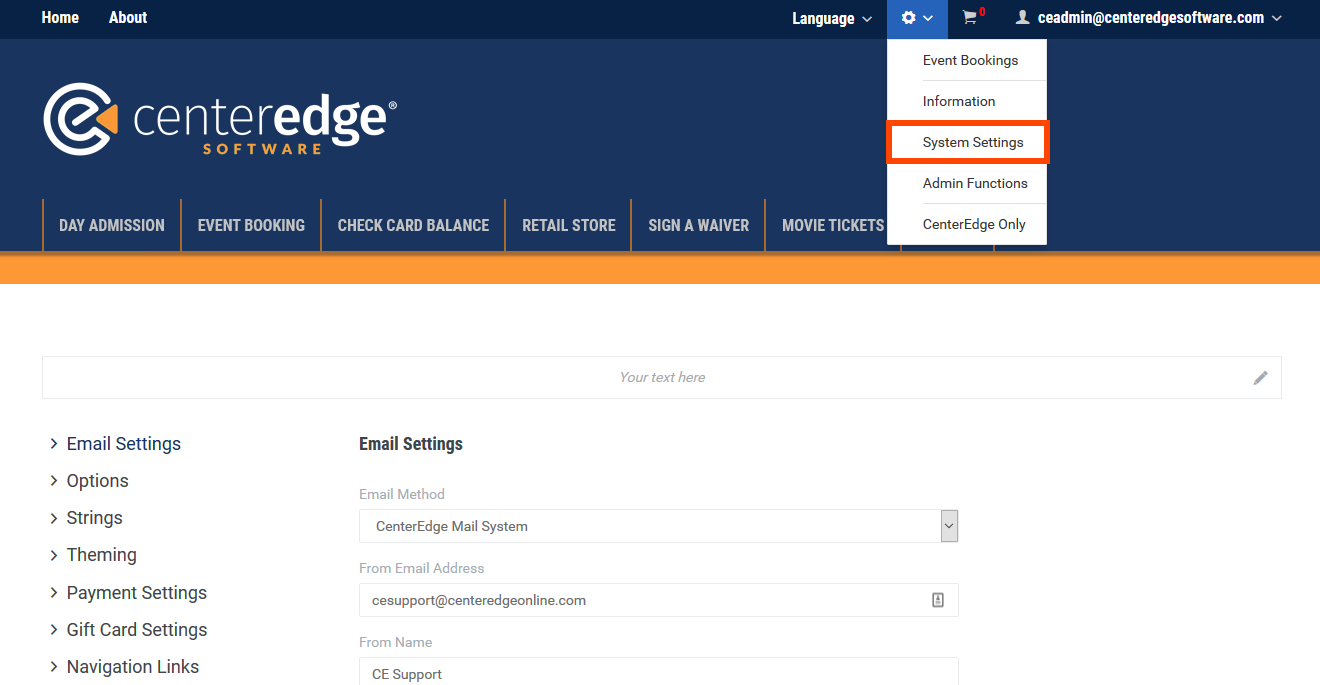Click the user profile icon
The height and width of the screenshot is (685, 1320).
coord(1022,18)
